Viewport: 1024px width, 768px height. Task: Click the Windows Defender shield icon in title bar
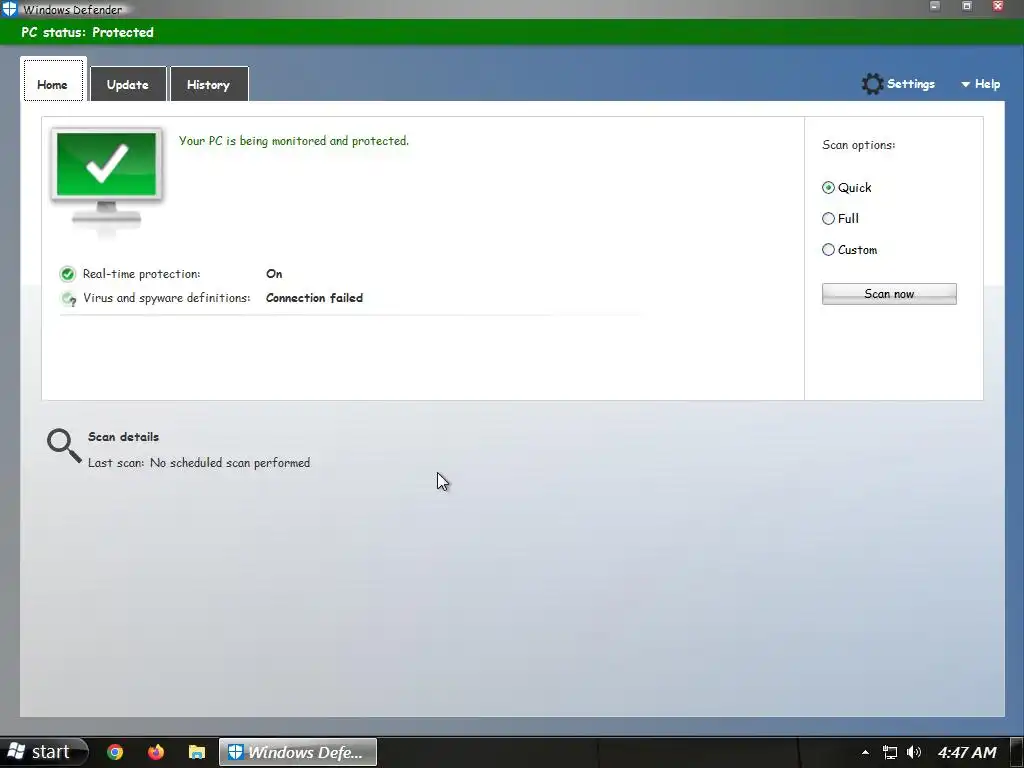(x=9, y=9)
